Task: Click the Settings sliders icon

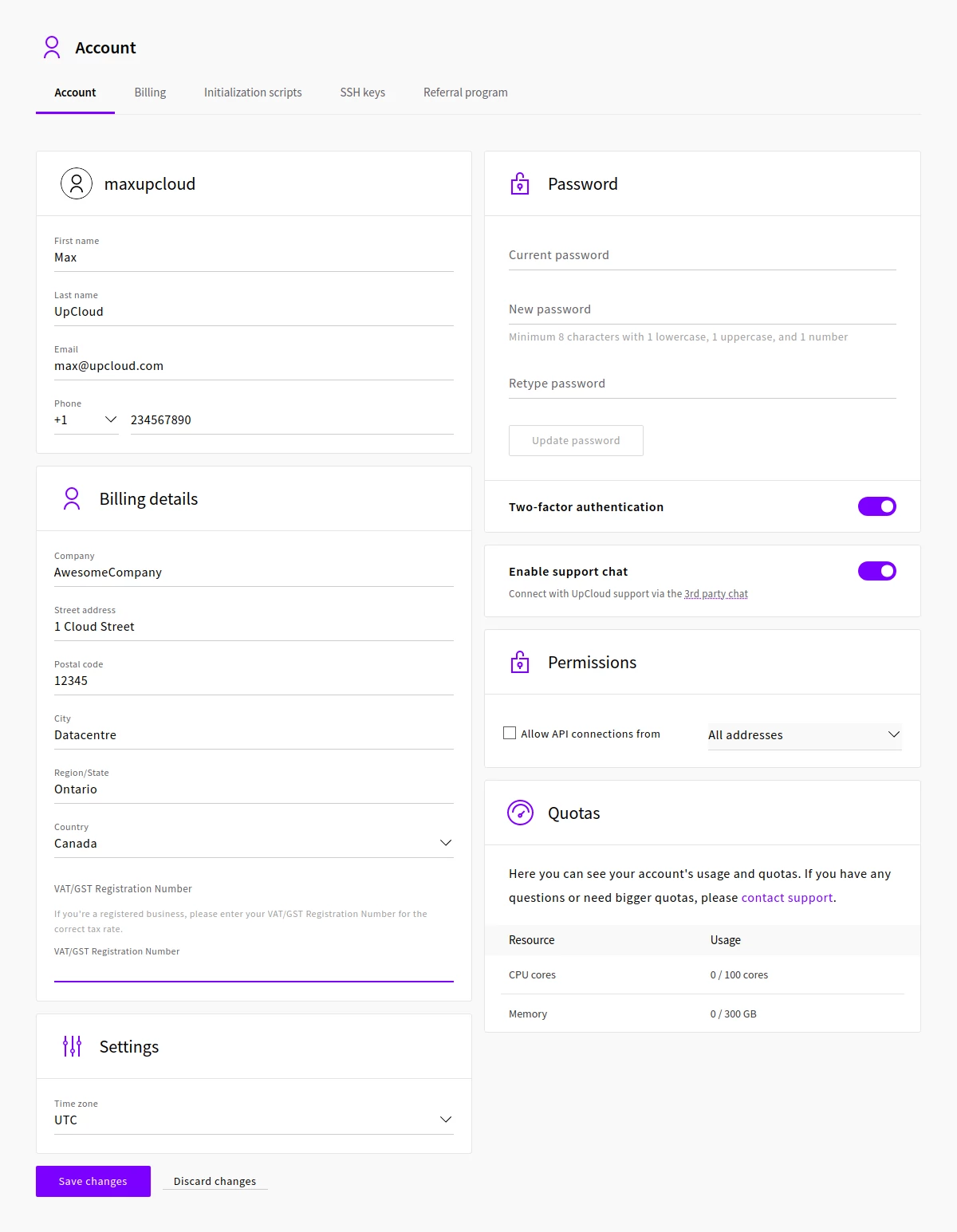Action: point(72,1046)
